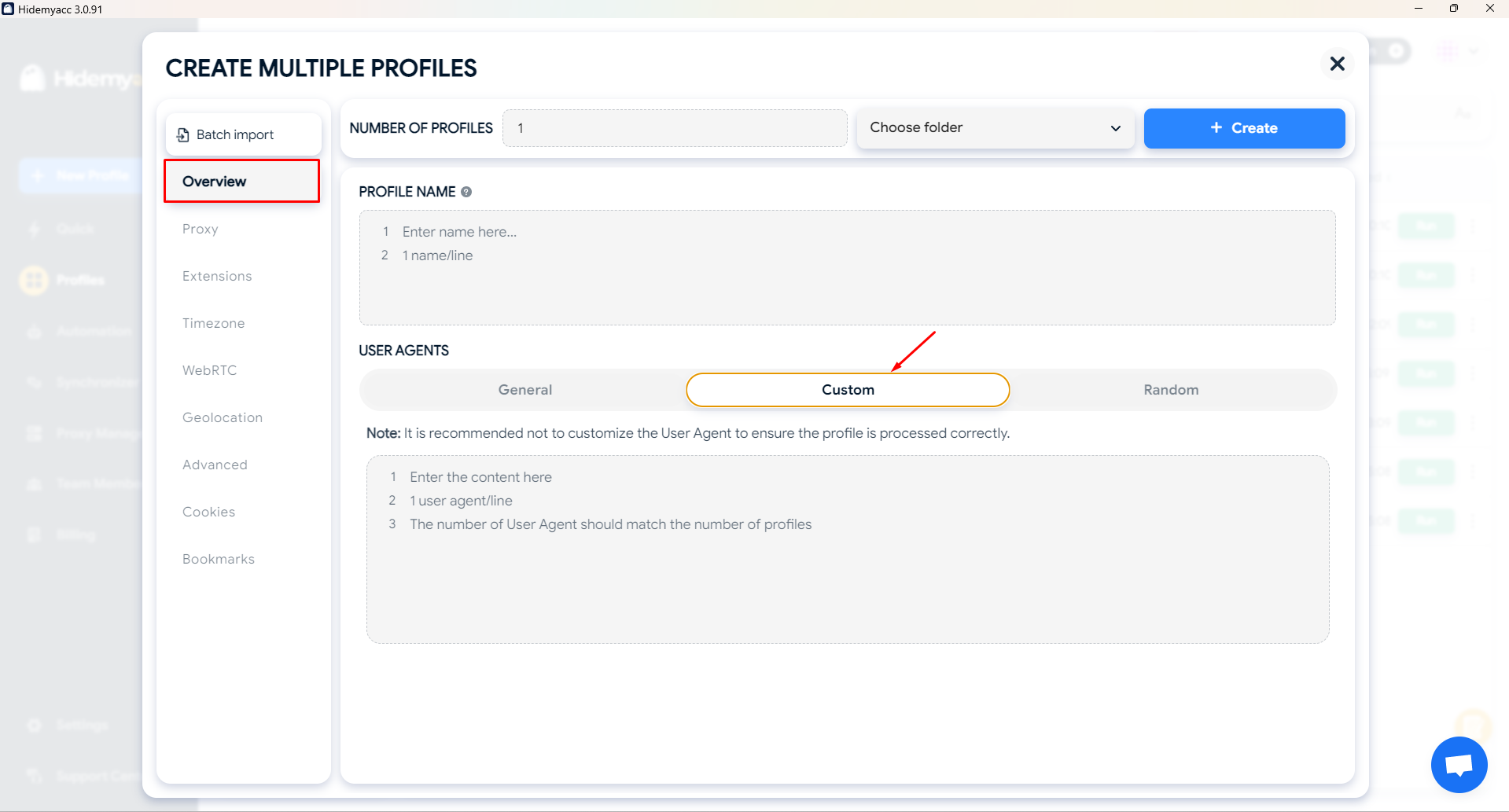The width and height of the screenshot is (1509, 812).
Task: Open the live chat support bubble
Action: tap(1459, 764)
